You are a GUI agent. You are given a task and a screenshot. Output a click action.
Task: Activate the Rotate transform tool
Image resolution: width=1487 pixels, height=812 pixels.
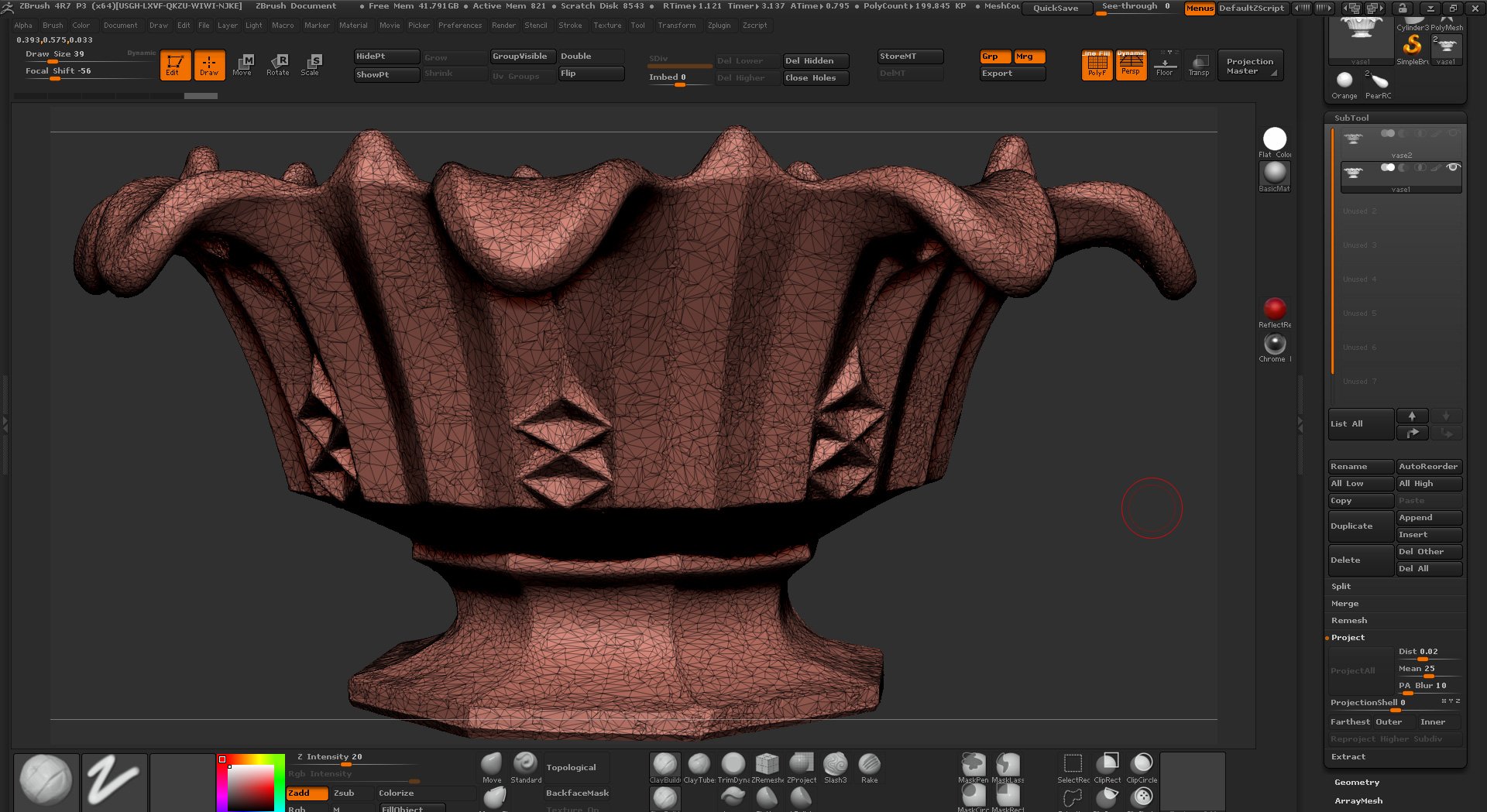tap(277, 64)
